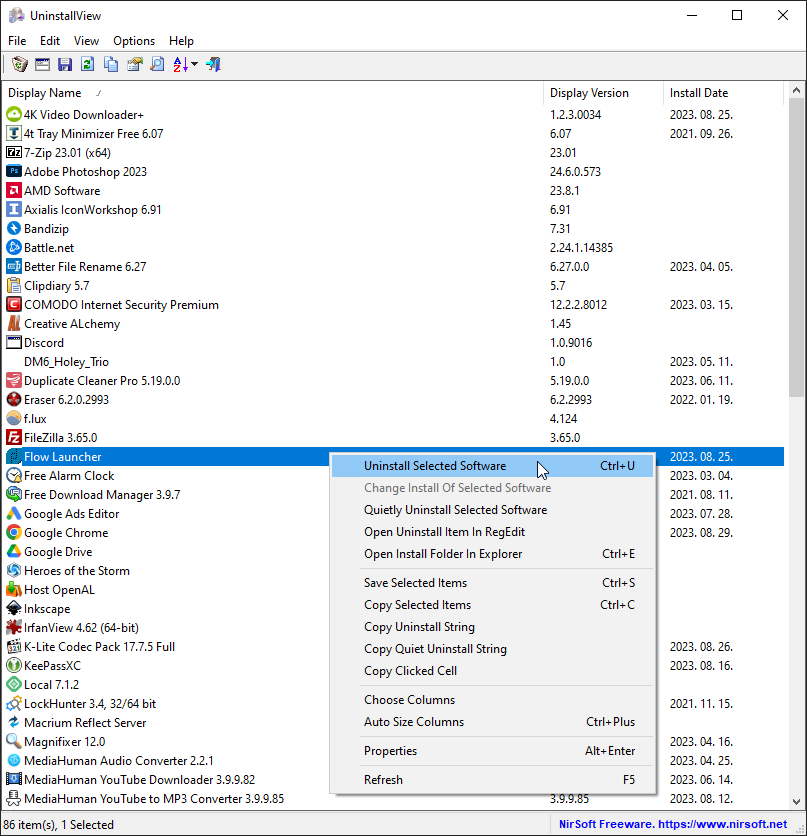Click the Refresh toolbar icon
807x836 pixels.
pyautogui.click(x=87, y=65)
